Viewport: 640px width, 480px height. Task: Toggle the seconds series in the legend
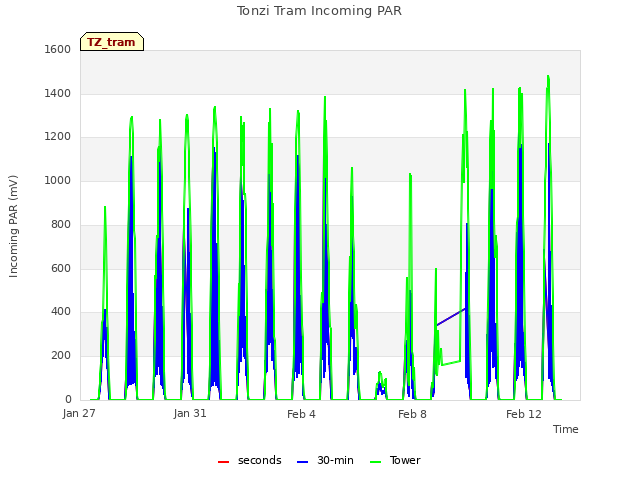(250, 461)
